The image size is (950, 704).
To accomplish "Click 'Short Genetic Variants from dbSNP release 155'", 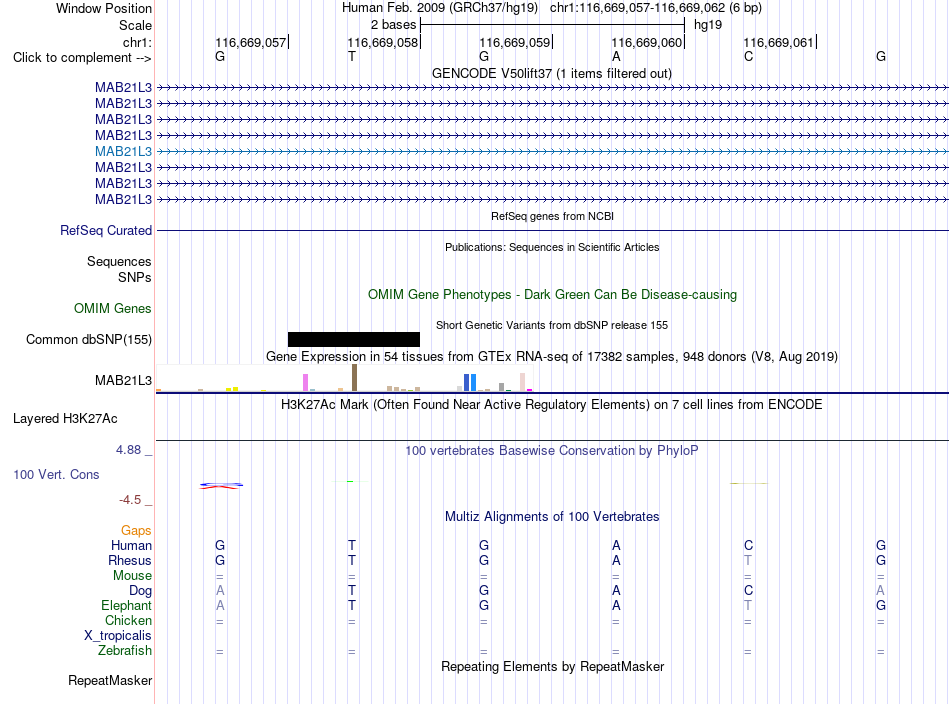I will [552, 325].
